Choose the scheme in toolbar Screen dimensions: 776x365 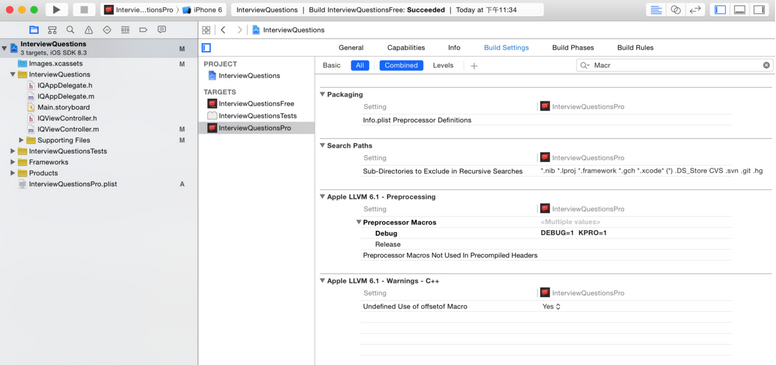tap(139, 10)
